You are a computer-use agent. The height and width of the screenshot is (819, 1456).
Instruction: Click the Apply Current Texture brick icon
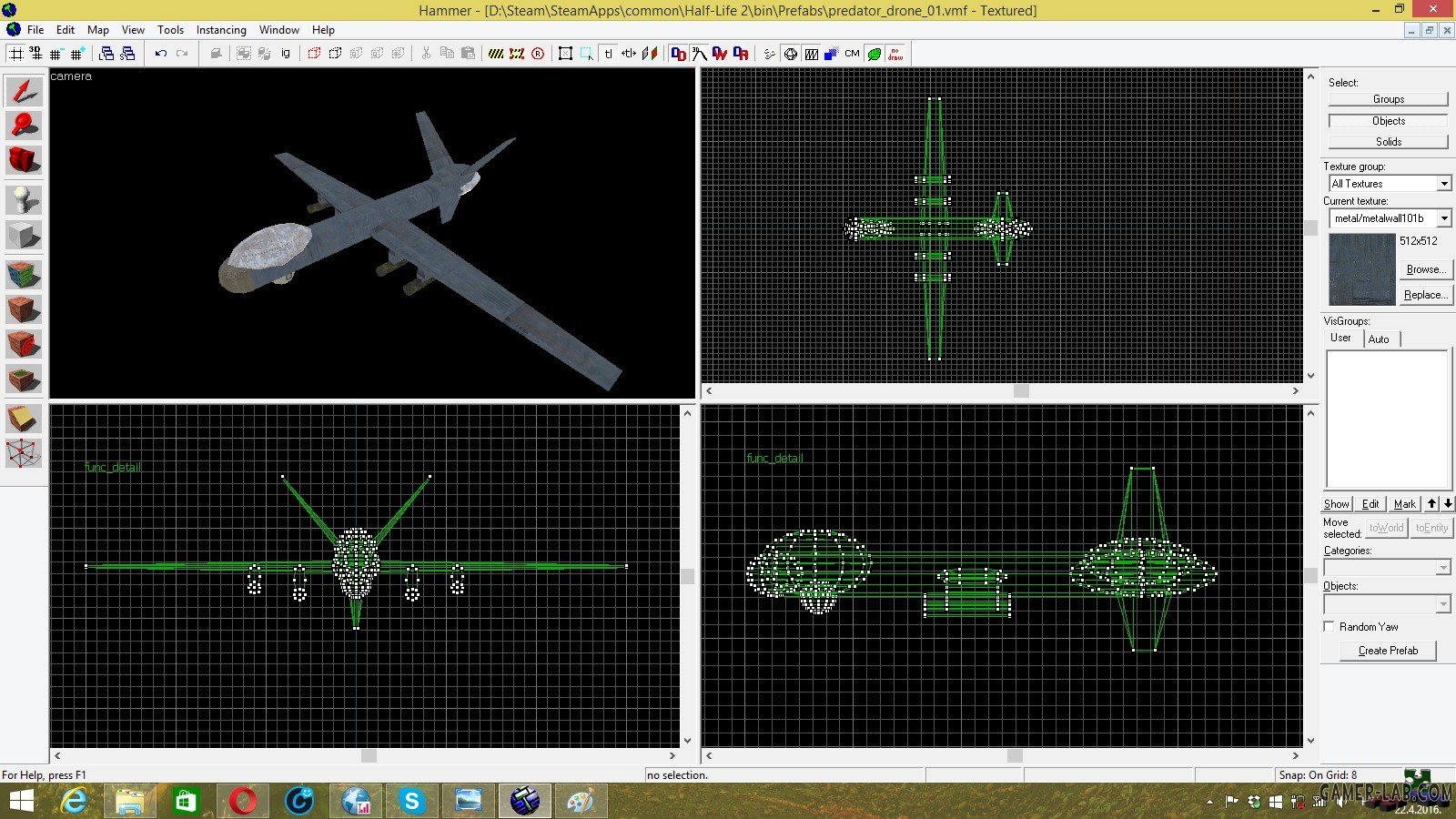pos(25,309)
